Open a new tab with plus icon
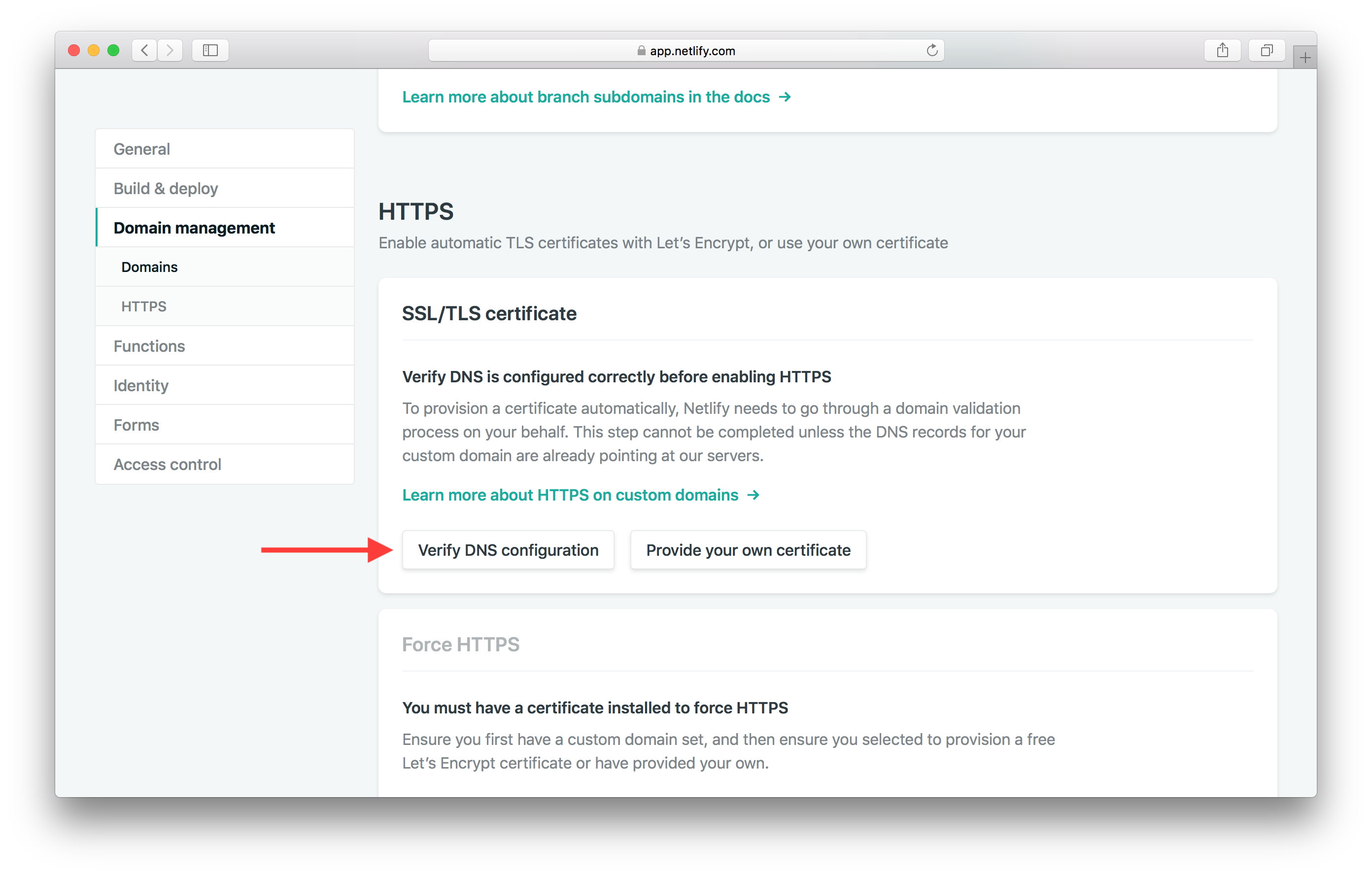Viewport: 1372px width, 876px height. click(1305, 58)
